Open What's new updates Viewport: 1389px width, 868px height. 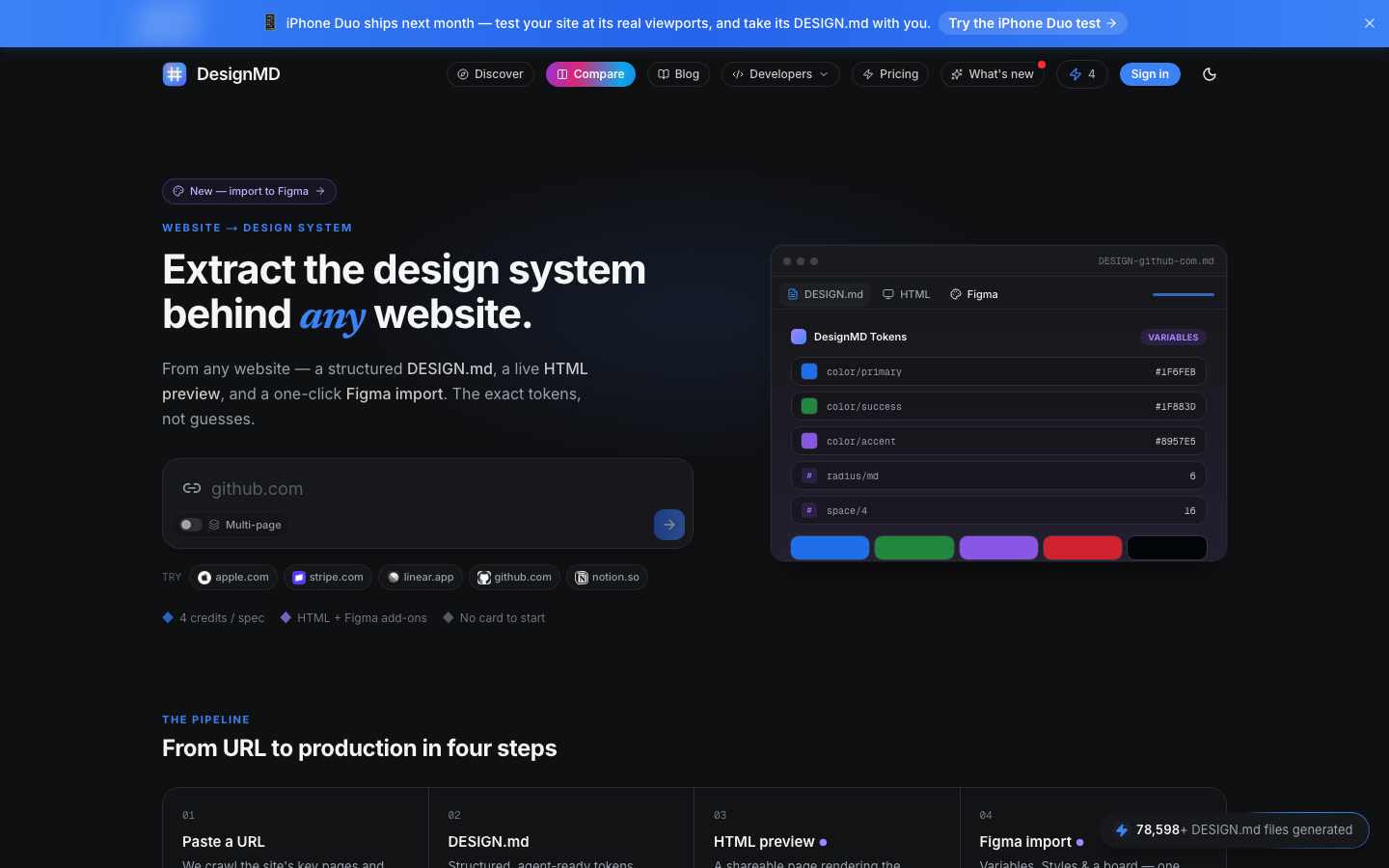pos(992,74)
